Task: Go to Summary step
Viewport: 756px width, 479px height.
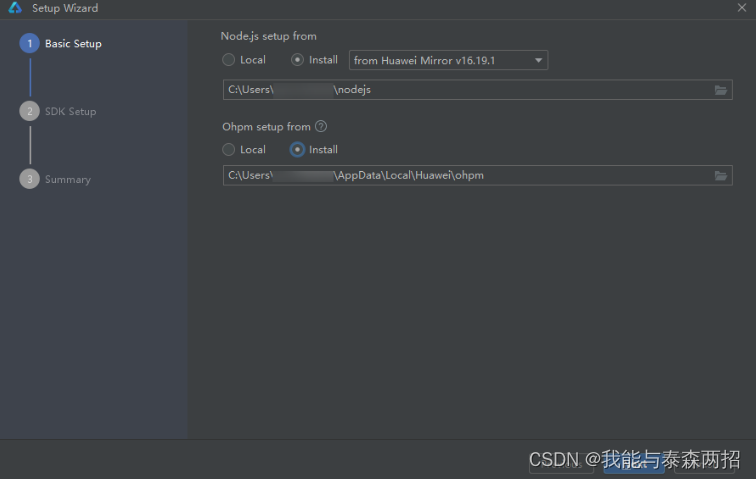Action: [55, 179]
